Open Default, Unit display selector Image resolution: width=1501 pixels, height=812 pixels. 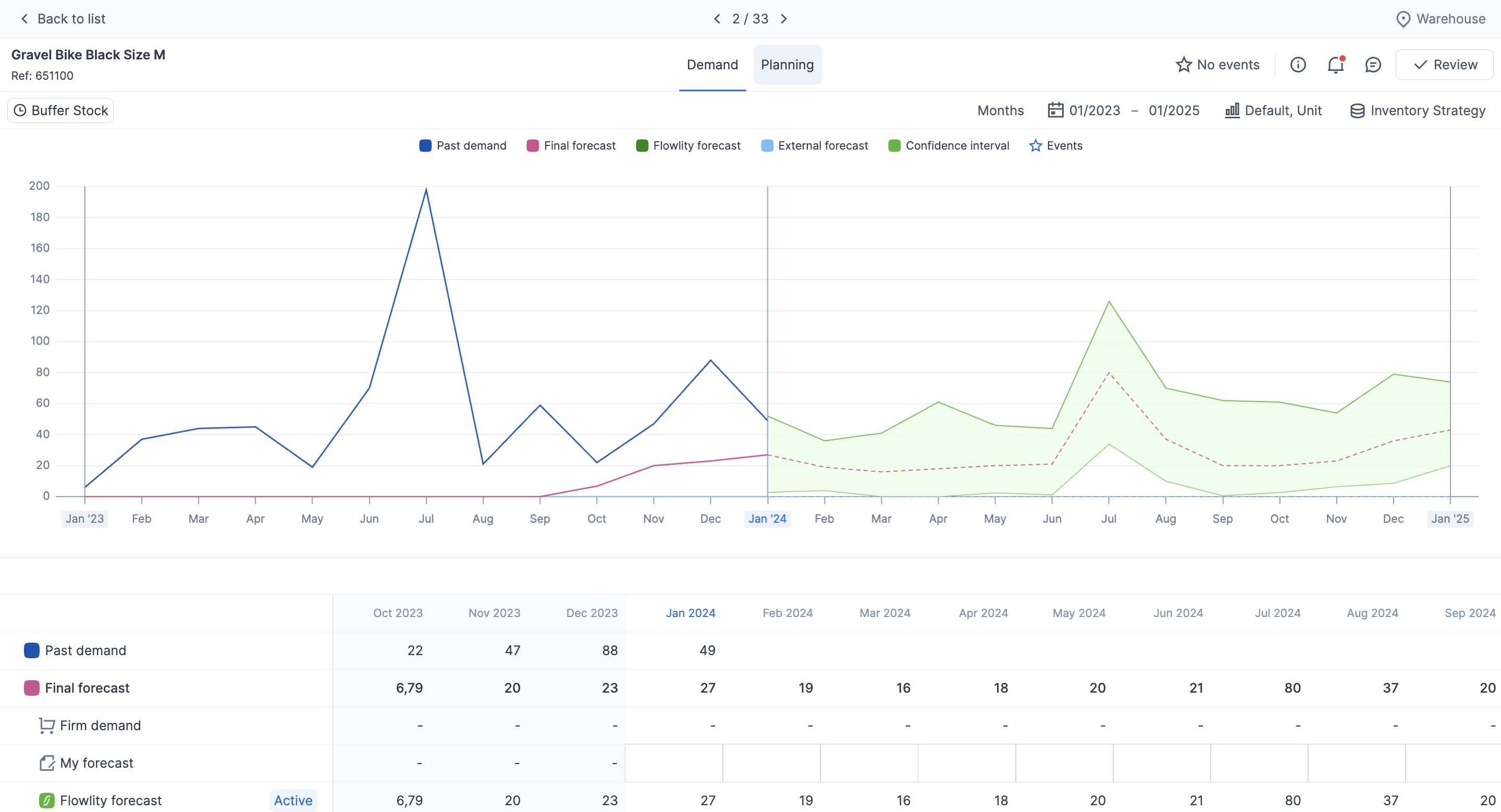click(1273, 110)
